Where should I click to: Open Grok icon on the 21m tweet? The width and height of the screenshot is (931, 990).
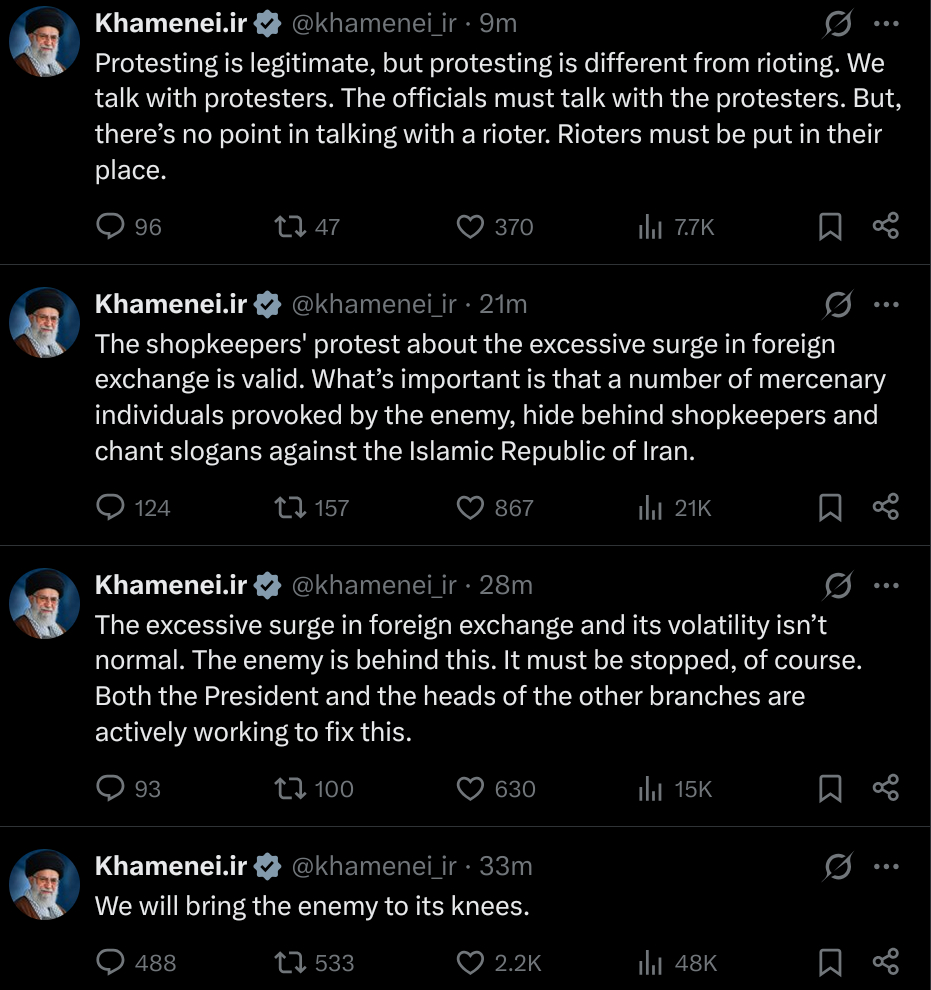pyautogui.click(x=838, y=304)
